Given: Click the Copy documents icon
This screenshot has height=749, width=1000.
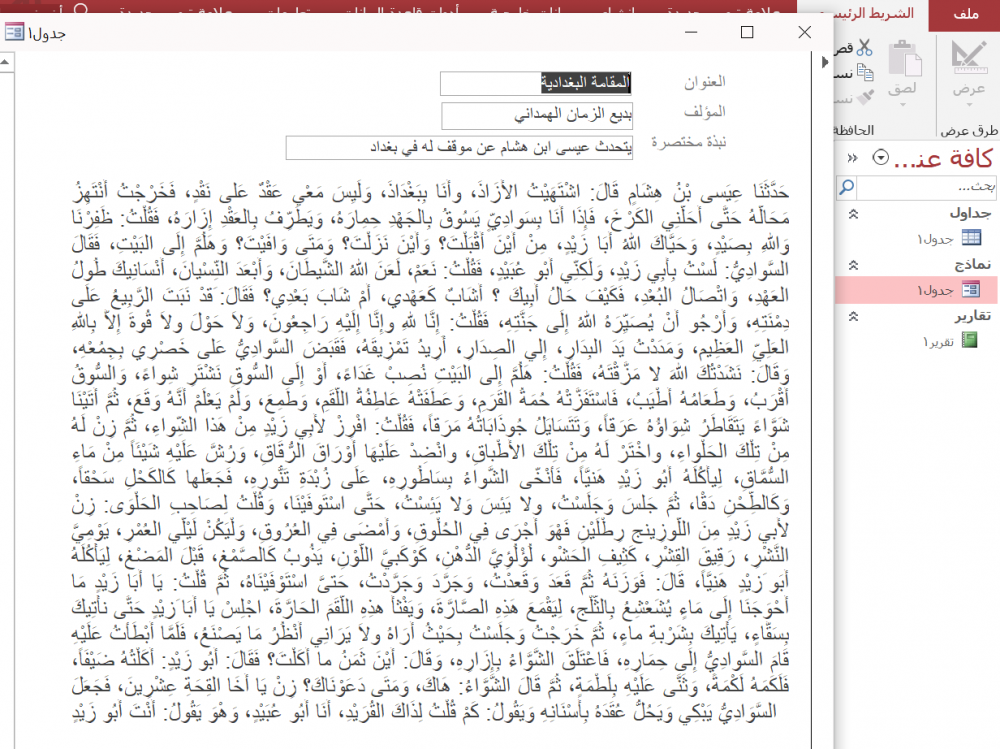Looking at the screenshot, I should [865, 72].
